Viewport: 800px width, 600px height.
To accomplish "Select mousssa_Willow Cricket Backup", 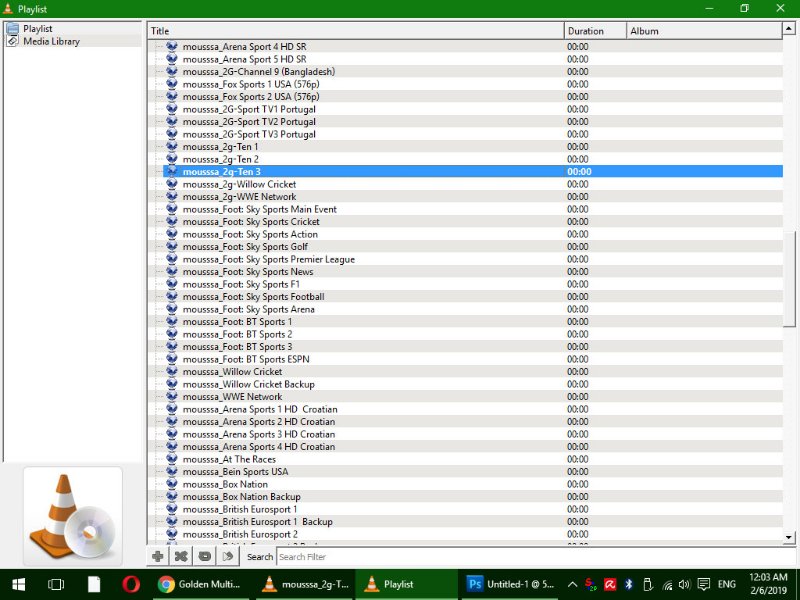I will 248,384.
